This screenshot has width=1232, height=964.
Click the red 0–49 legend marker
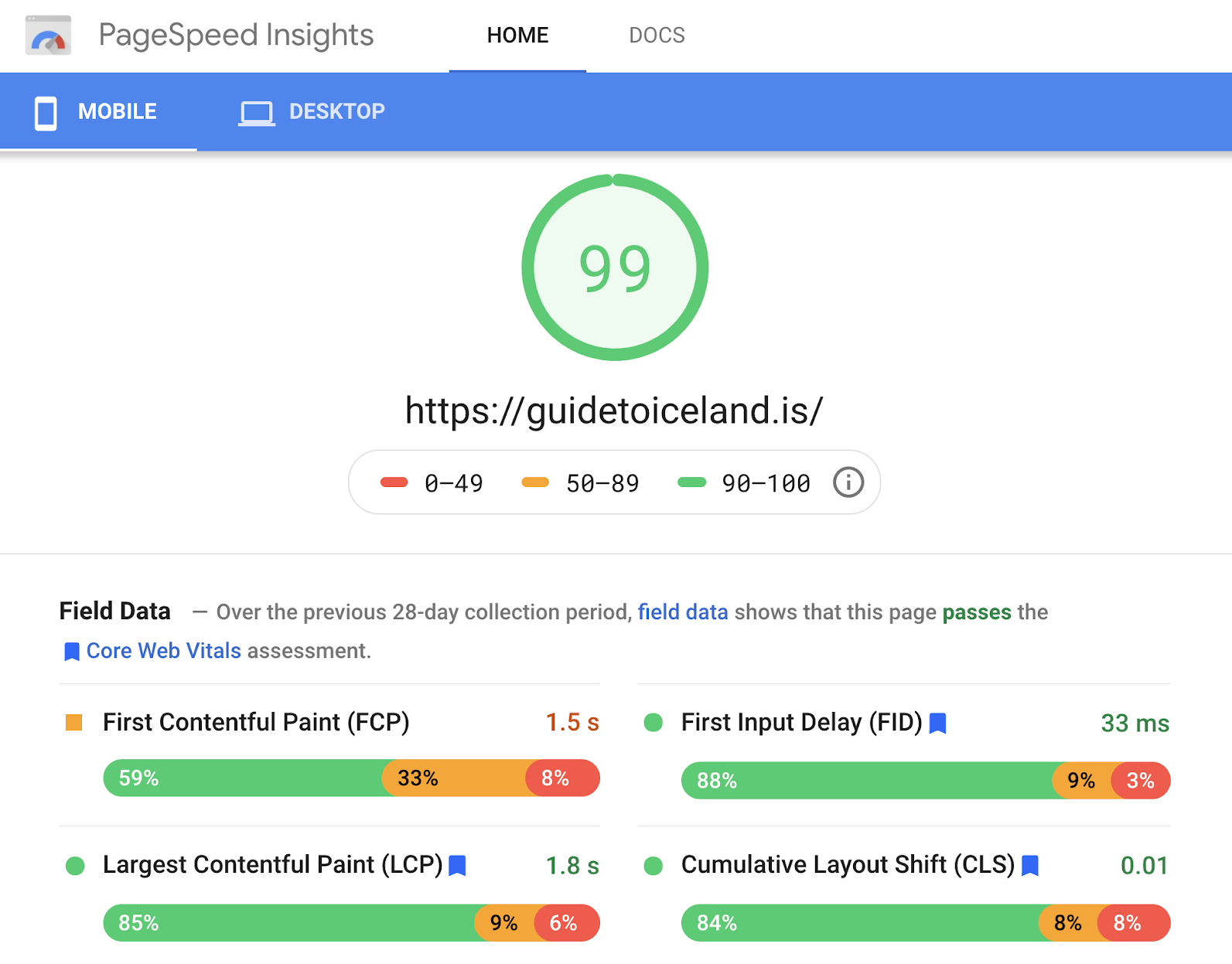394,482
